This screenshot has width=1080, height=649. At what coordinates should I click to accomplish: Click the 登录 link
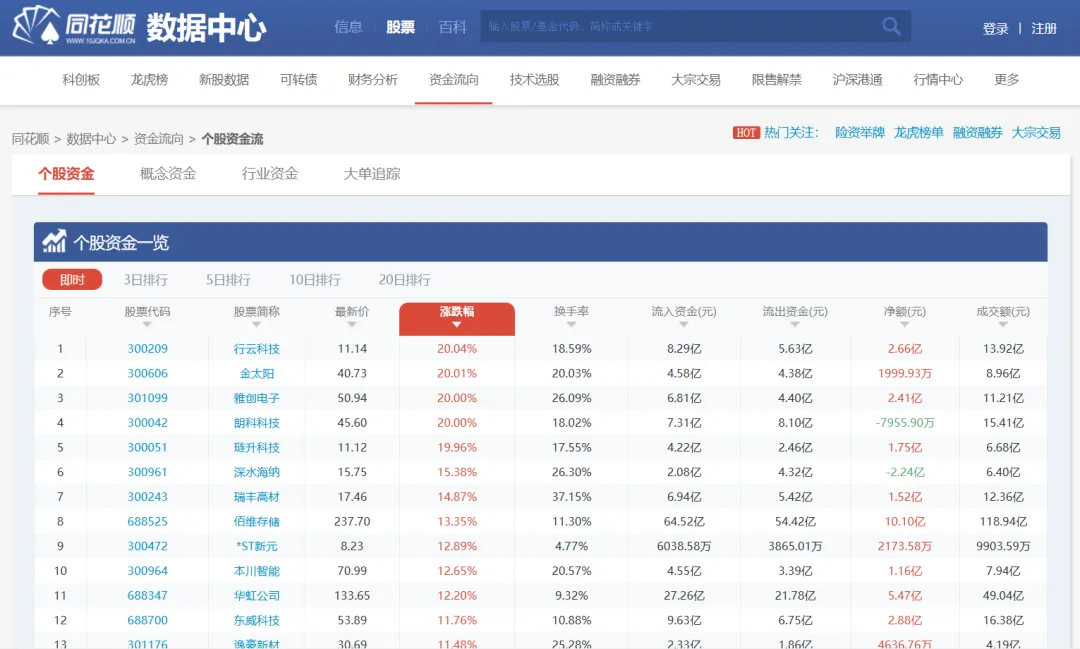(995, 28)
